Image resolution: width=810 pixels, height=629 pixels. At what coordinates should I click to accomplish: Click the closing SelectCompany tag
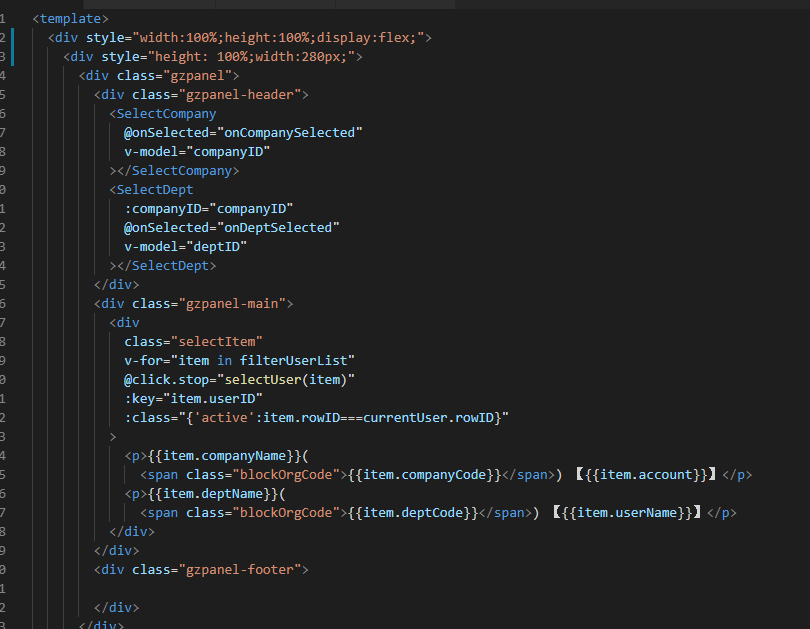178,171
